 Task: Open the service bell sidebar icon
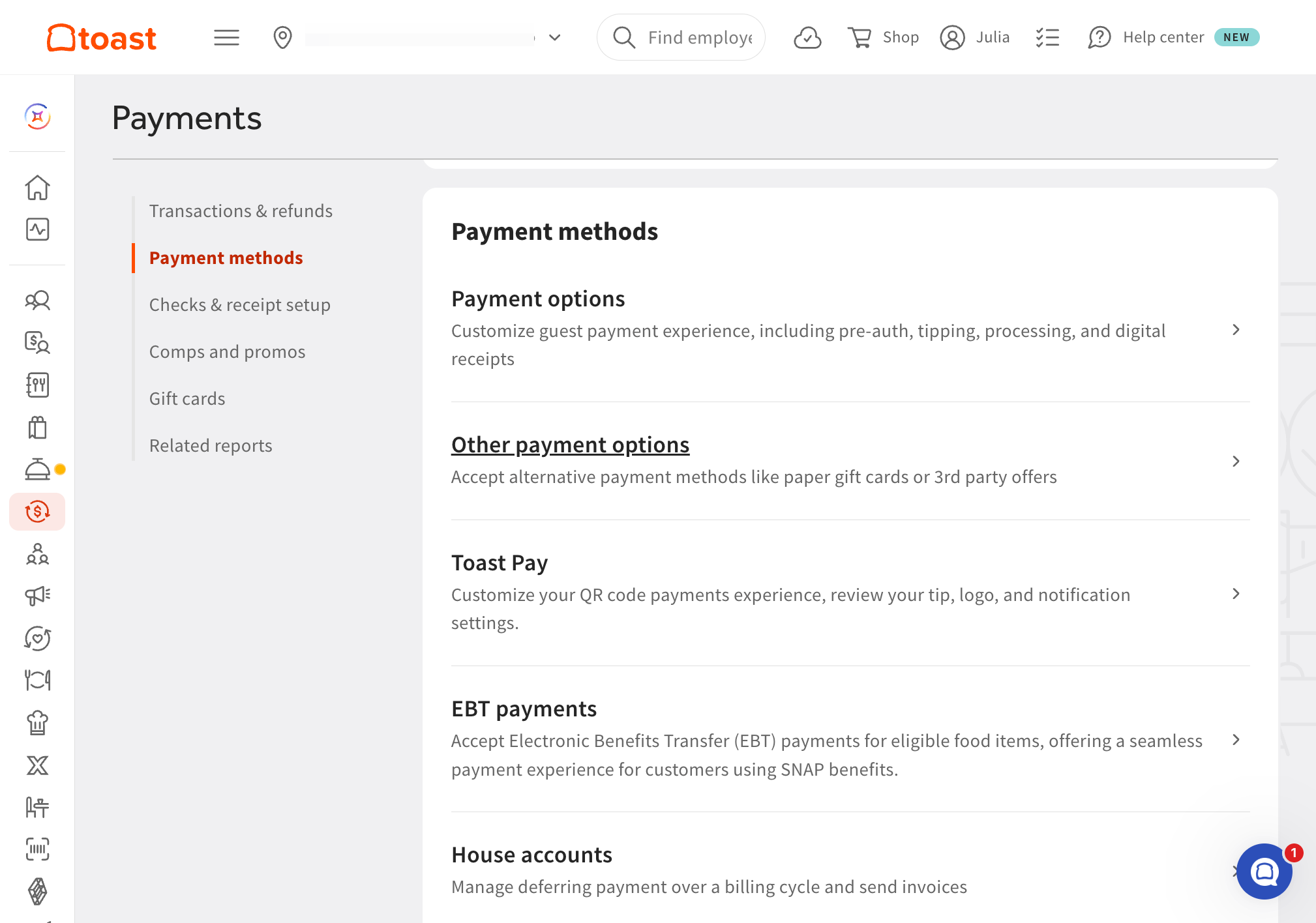[x=38, y=469]
